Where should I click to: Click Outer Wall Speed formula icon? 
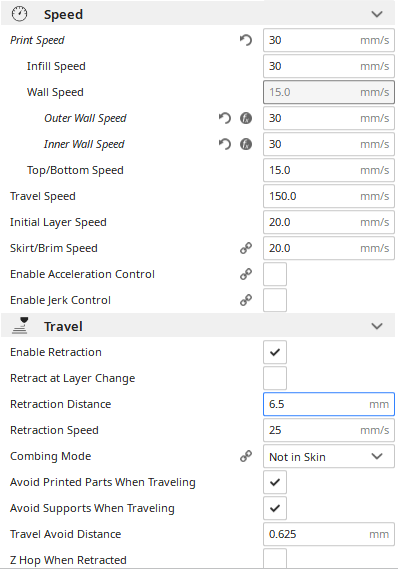click(246, 118)
